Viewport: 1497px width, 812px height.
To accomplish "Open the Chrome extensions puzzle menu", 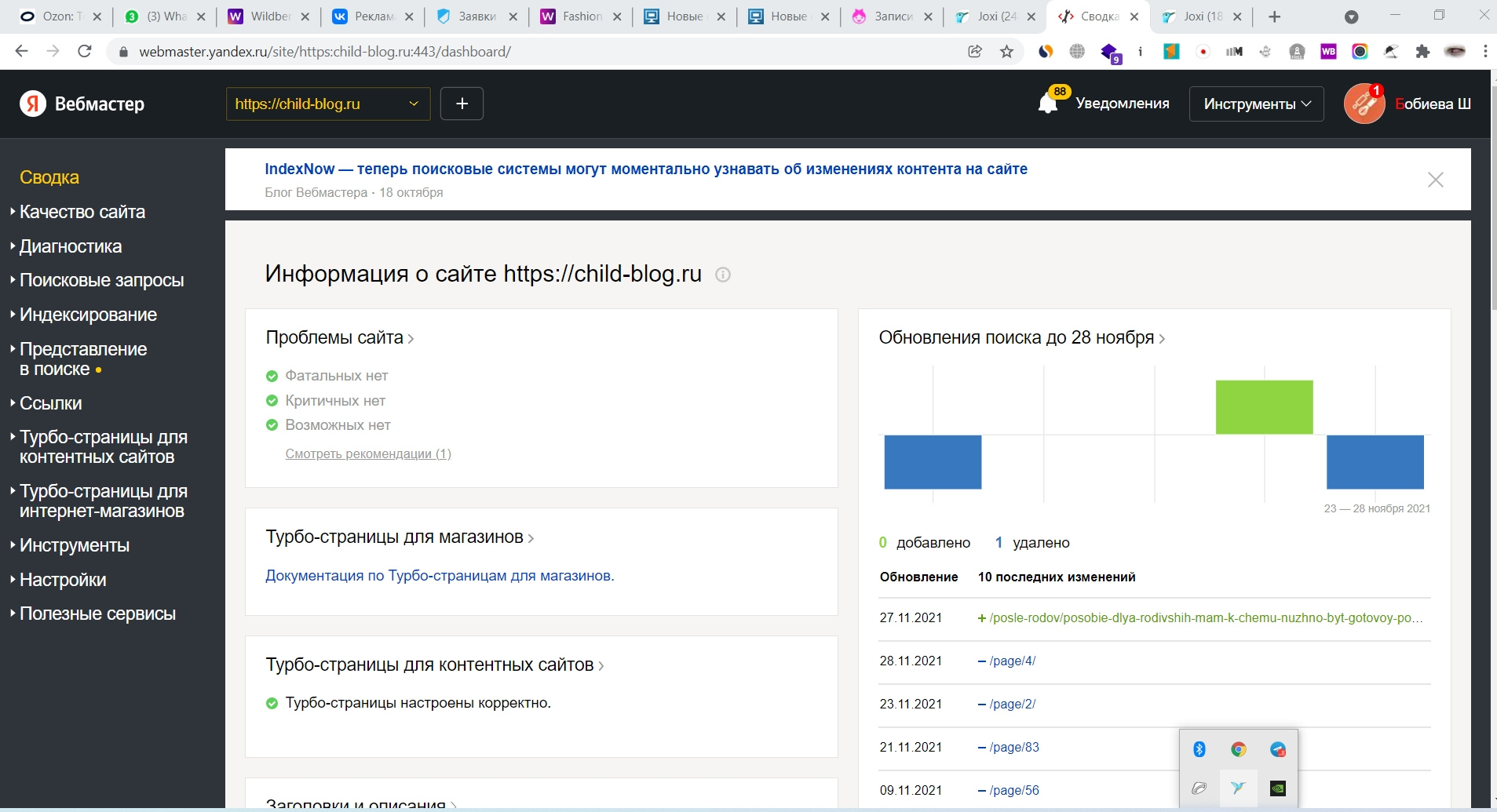I will [x=1422, y=51].
